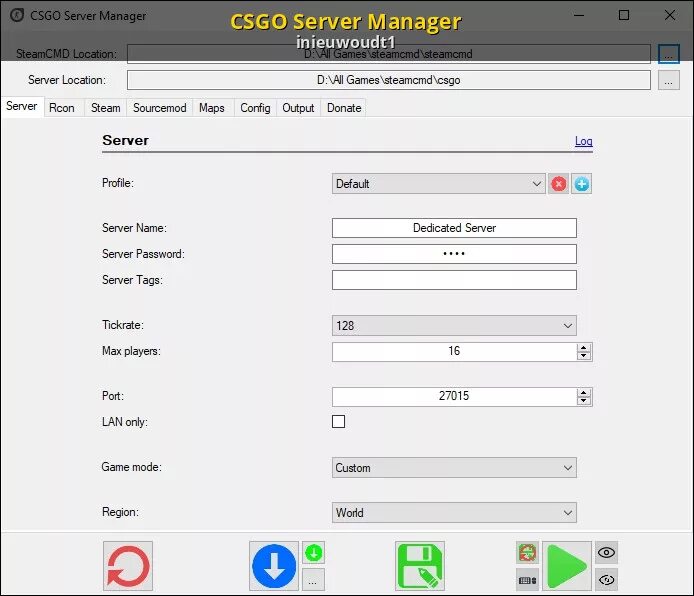The width and height of the screenshot is (694, 596).
Task: Click the Port number field showing 27015
Action: tap(454, 396)
